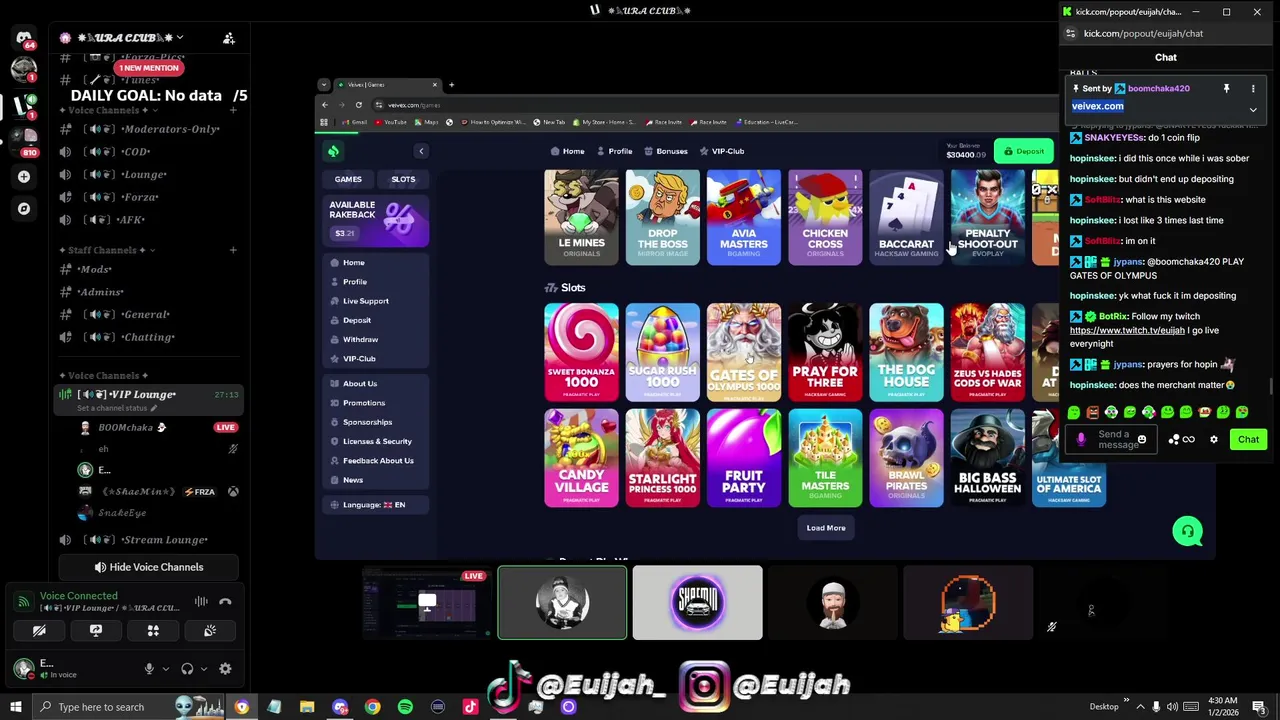
Task: Open Withdraw in casino sidebar
Action: 360,339
